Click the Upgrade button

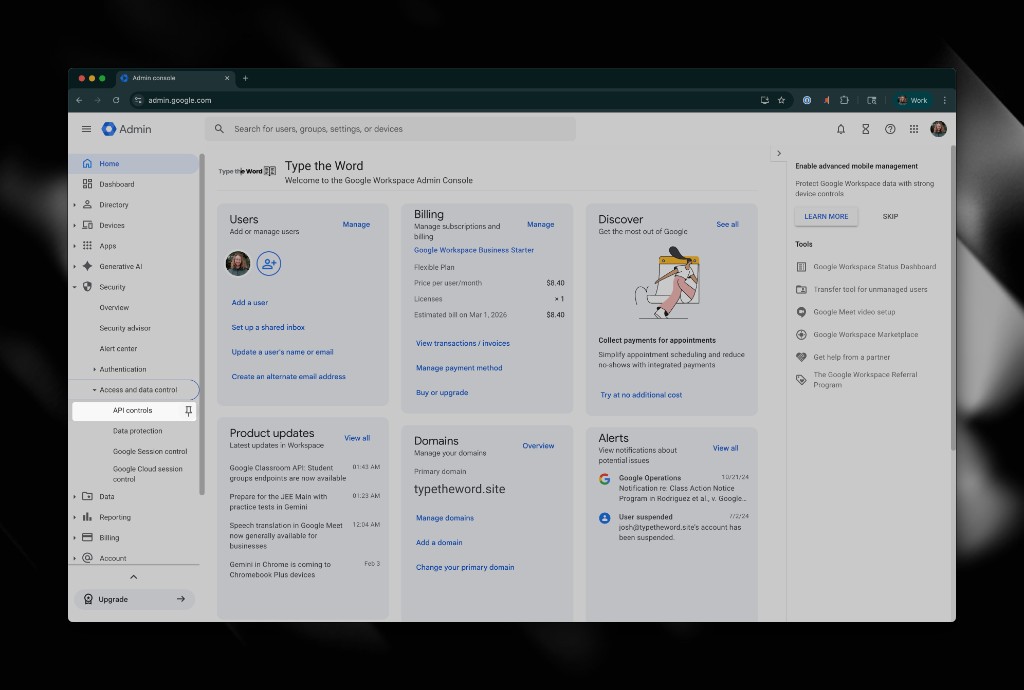click(135, 599)
